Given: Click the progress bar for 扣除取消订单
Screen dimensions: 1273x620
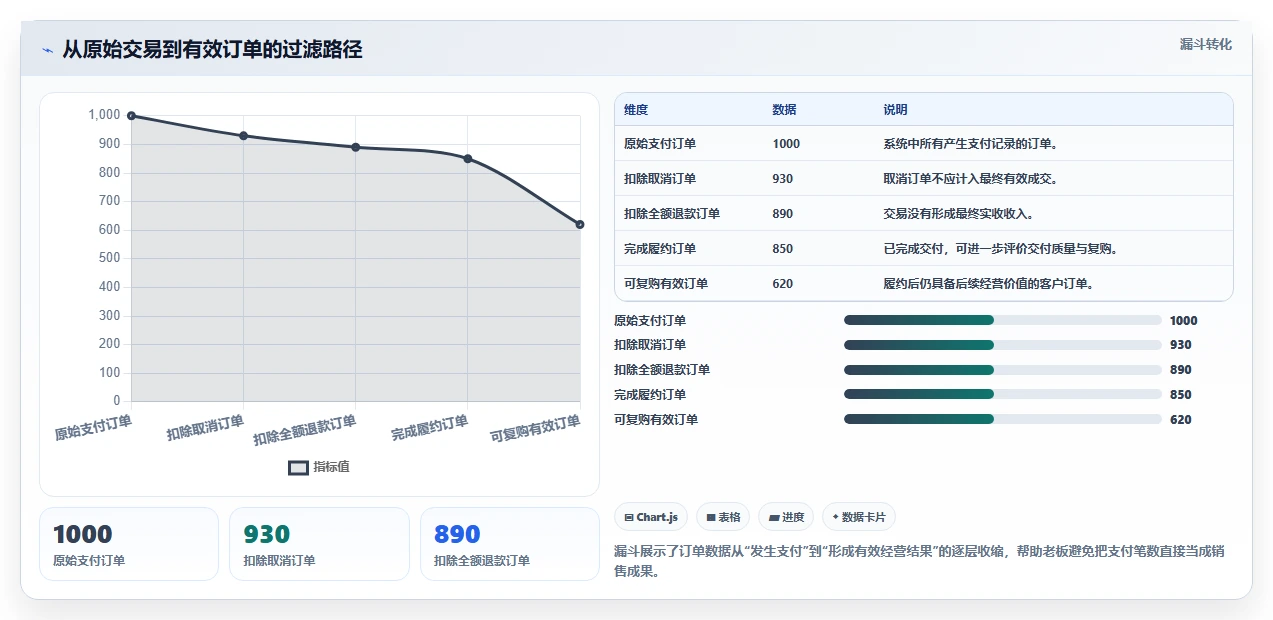Looking at the screenshot, I should 1003,345.
